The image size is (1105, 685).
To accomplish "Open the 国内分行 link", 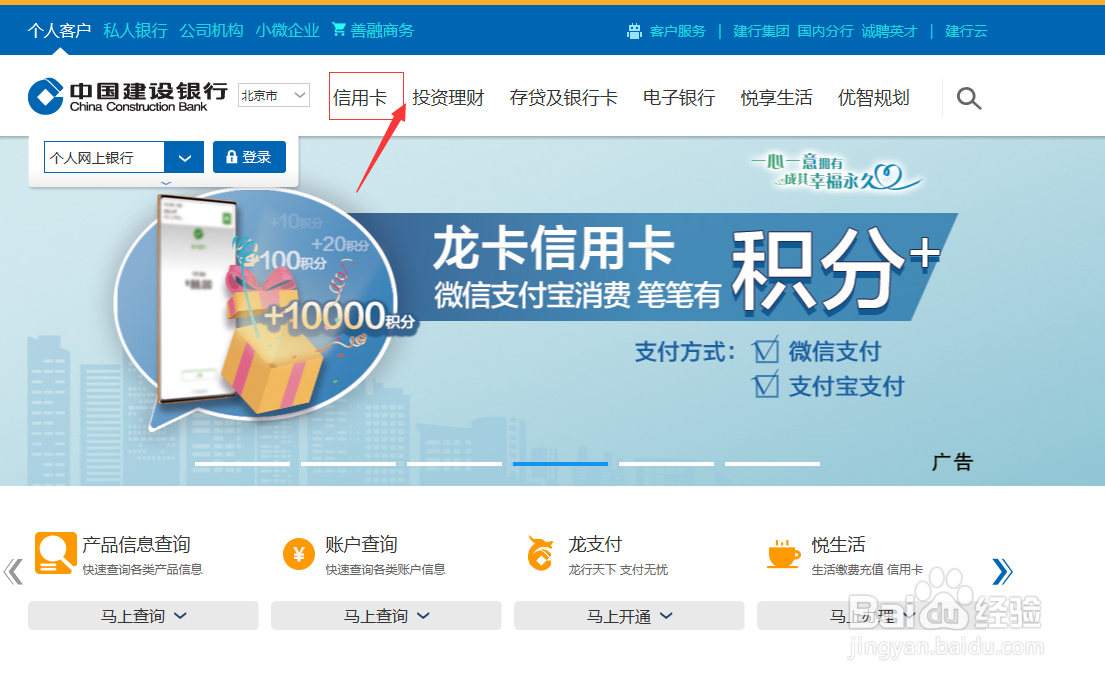I will [825, 31].
